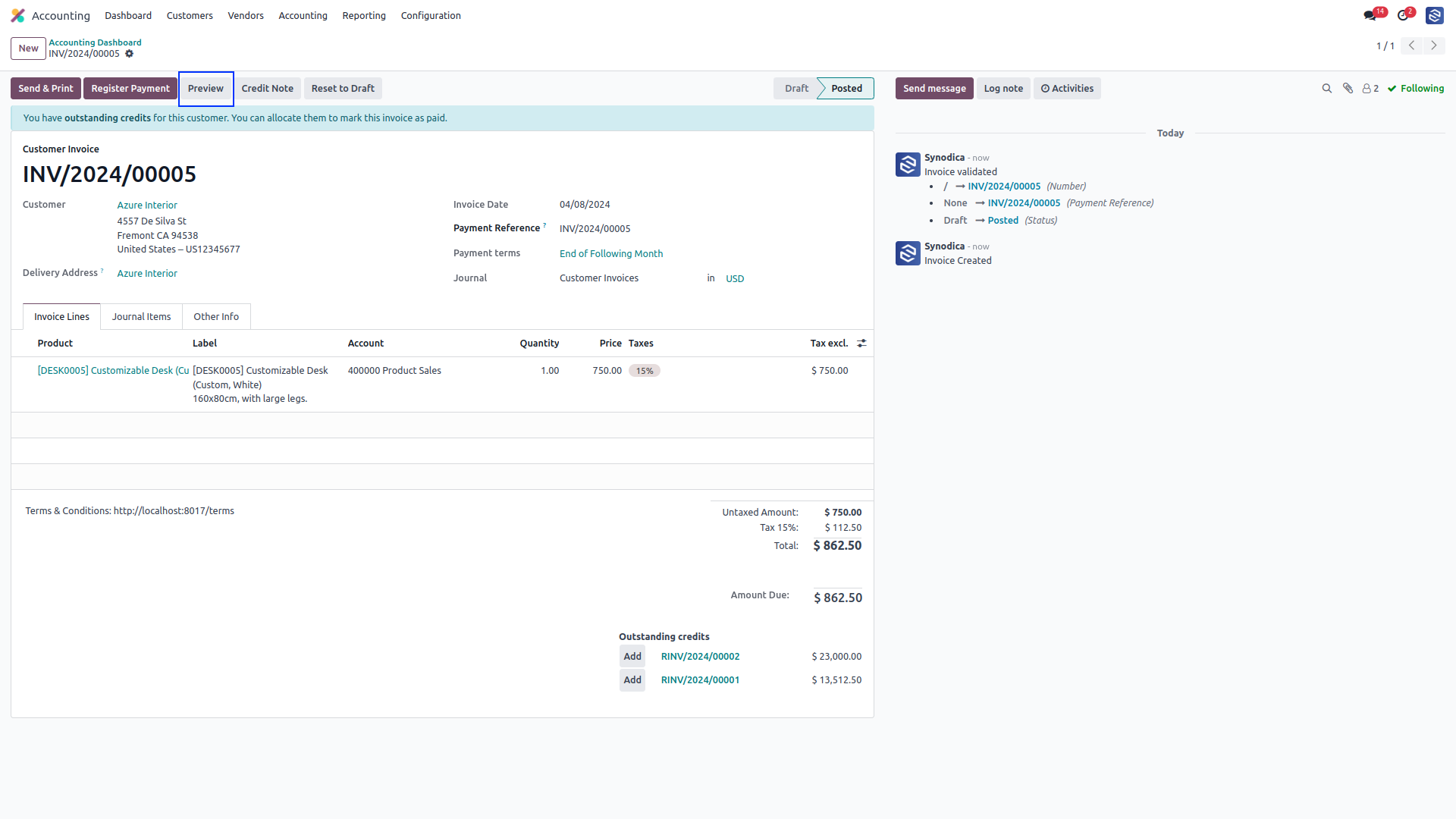Switch to the Other Info tab

[216, 317]
